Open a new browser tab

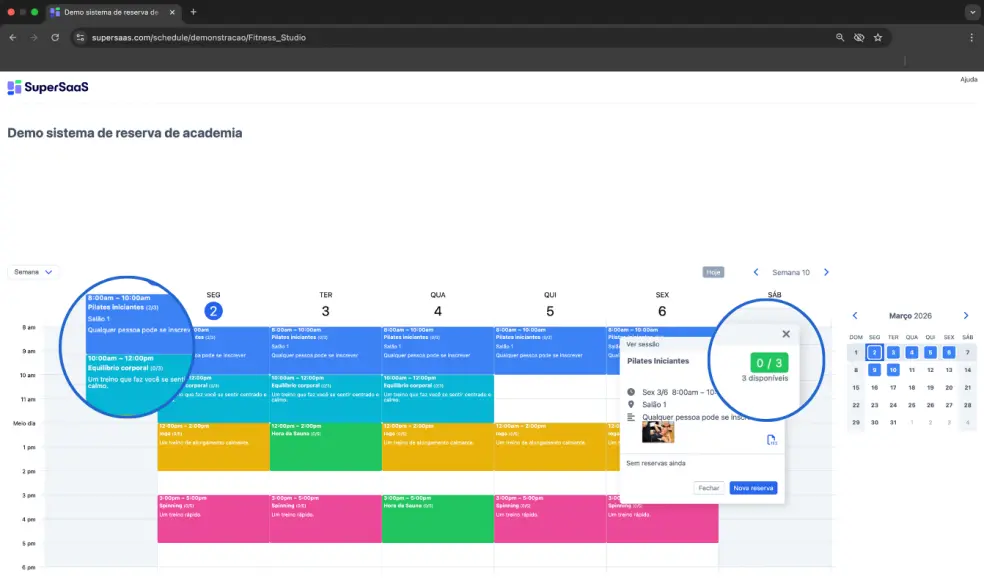(193, 12)
